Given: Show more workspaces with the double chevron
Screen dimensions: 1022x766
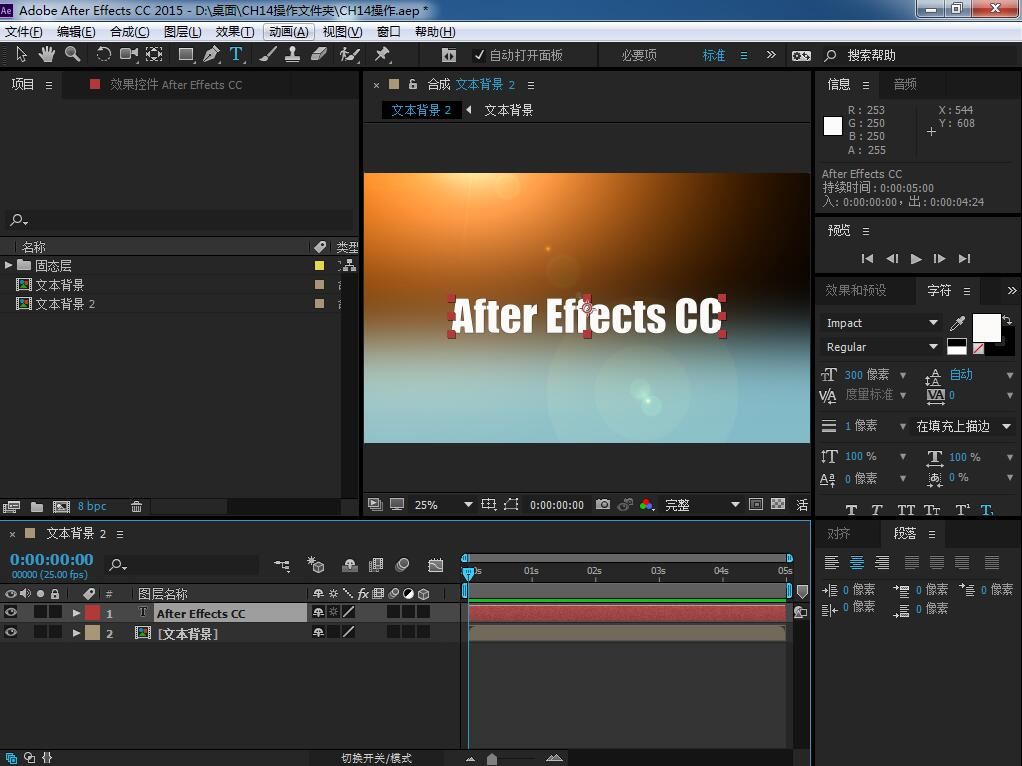Looking at the screenshot, I should (771, 55).
